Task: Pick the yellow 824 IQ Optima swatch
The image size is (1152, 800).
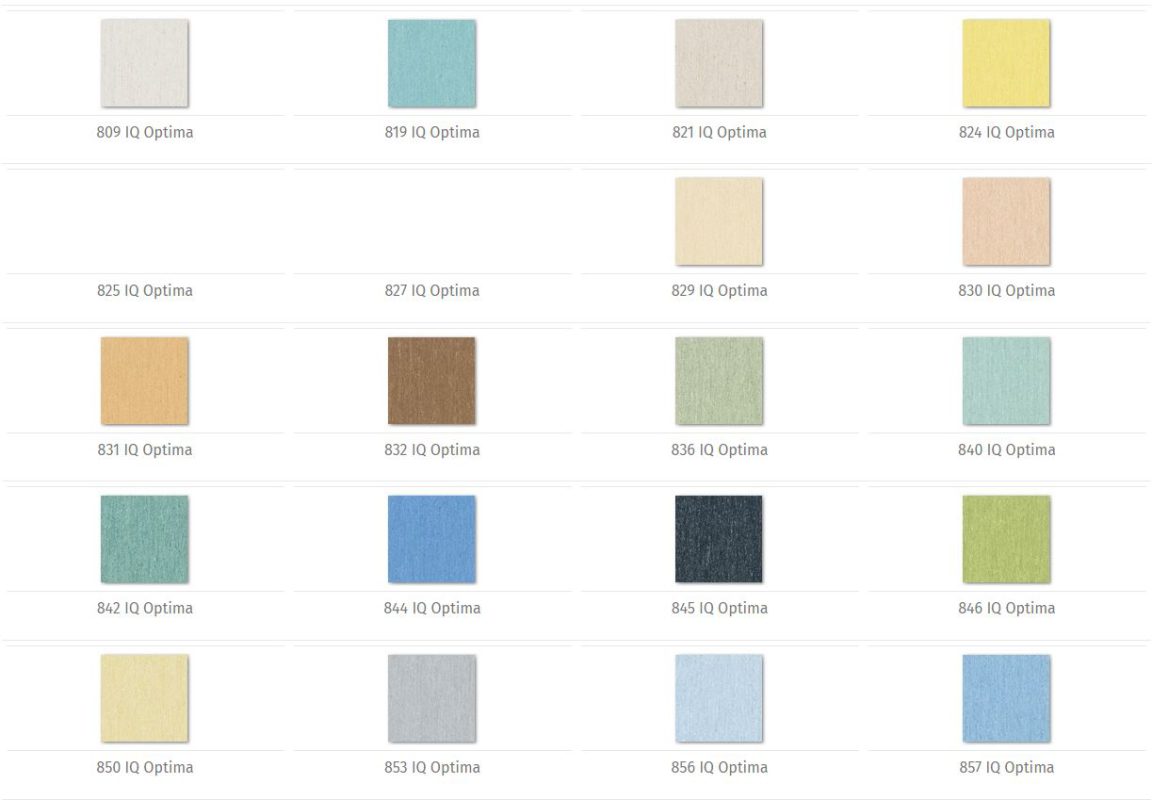Action: [x=1006, y=63]
